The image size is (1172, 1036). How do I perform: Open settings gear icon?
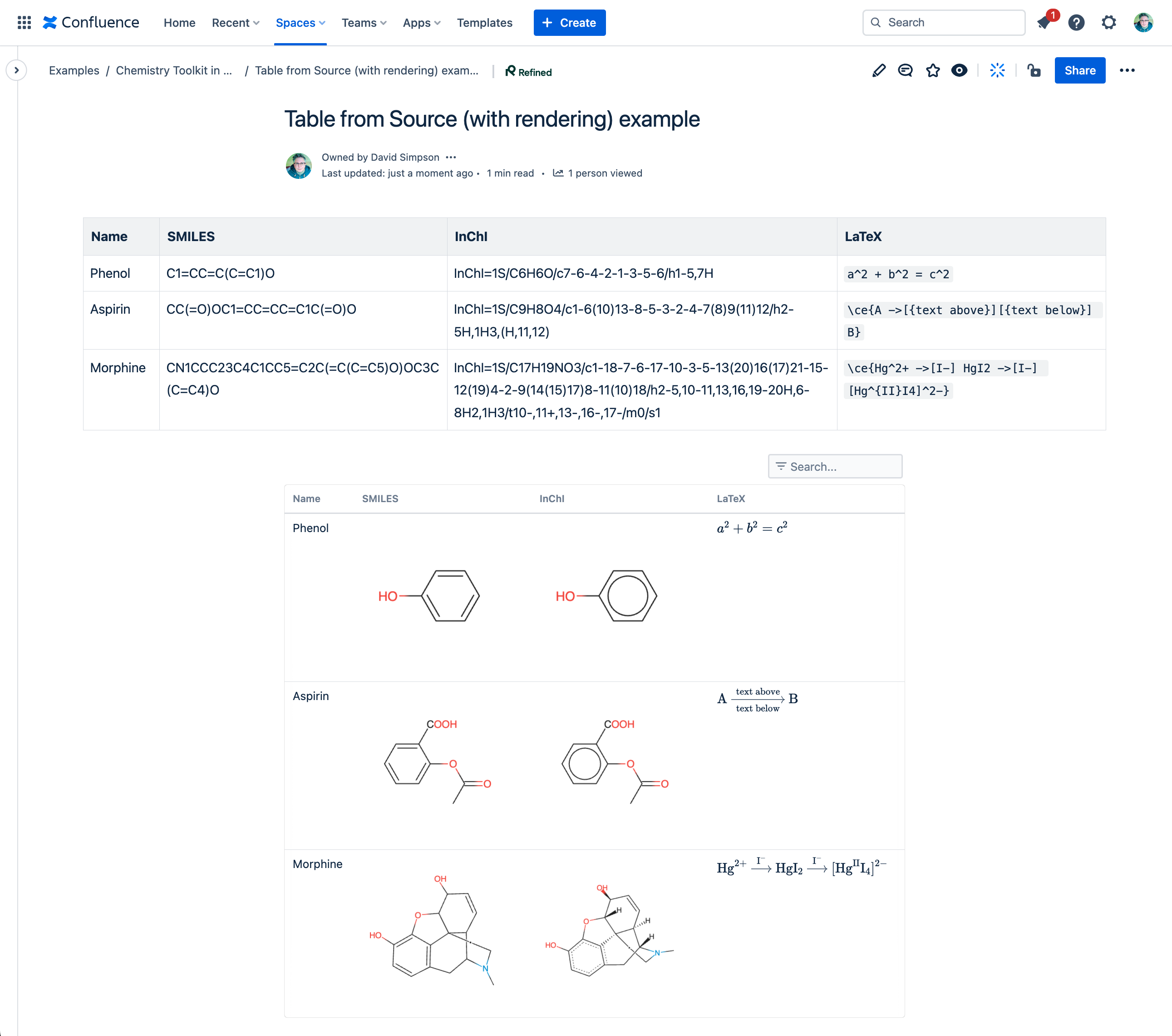coord(1109,22)
